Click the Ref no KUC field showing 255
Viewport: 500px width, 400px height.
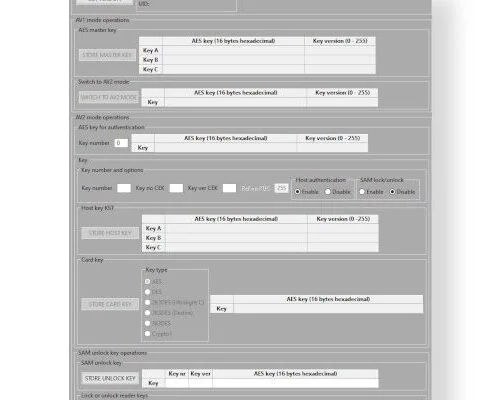coord(281,188)
